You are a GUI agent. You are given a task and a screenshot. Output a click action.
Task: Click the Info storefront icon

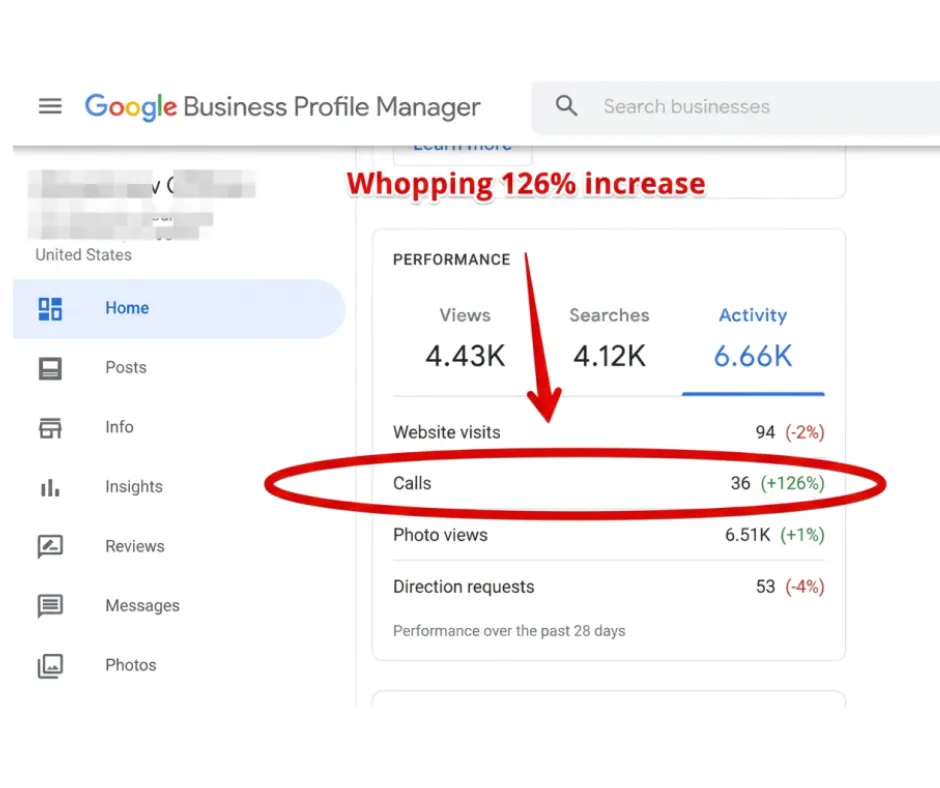(50, 428)
